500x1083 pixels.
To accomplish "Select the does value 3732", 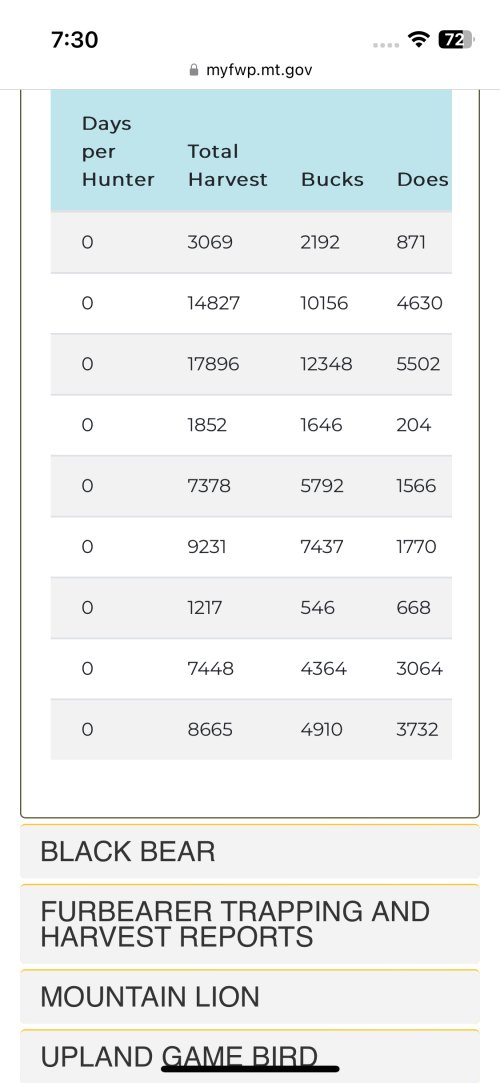I will pyautogui.click(x=417, y=729).
